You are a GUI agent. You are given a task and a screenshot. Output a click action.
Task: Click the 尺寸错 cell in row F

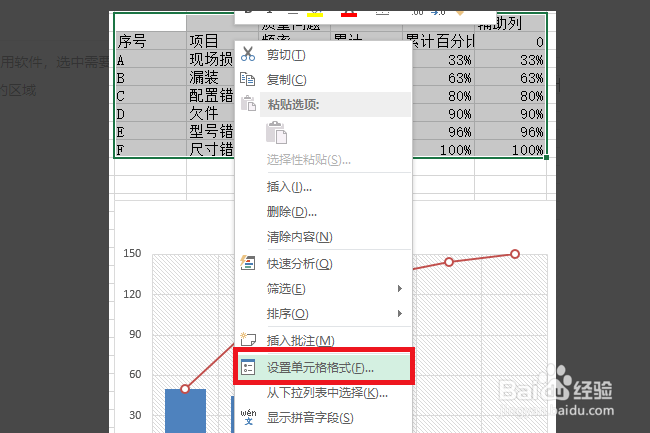coord(211,148)
